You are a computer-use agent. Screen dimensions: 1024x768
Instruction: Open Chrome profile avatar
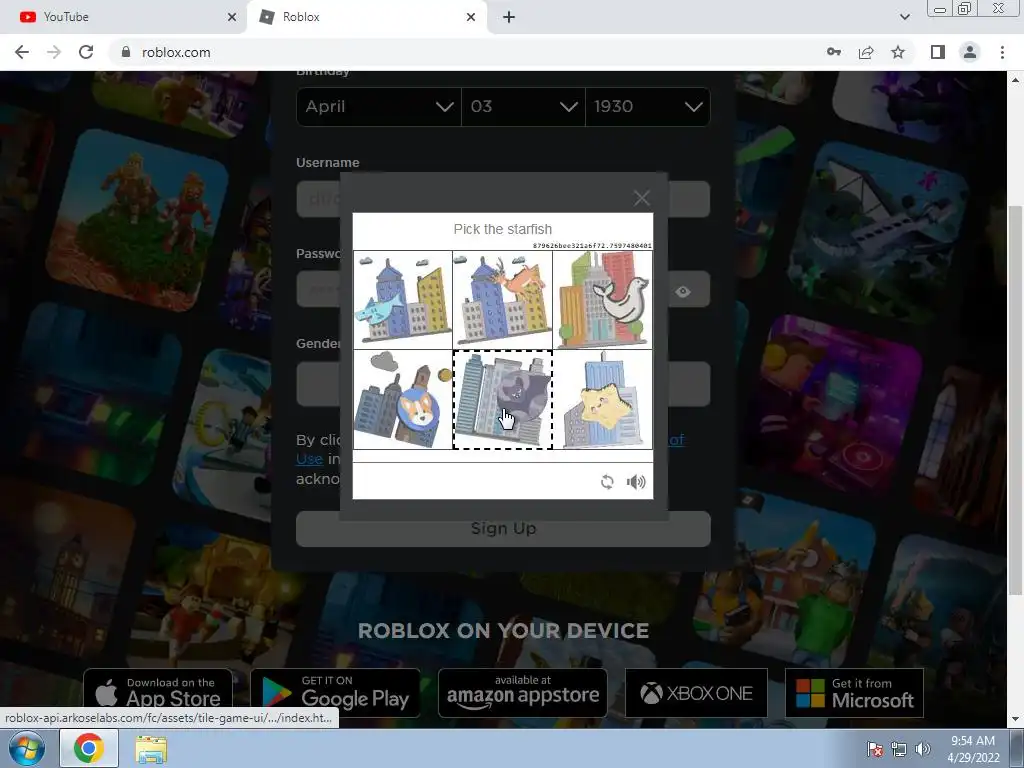click(x=970, y=52)
